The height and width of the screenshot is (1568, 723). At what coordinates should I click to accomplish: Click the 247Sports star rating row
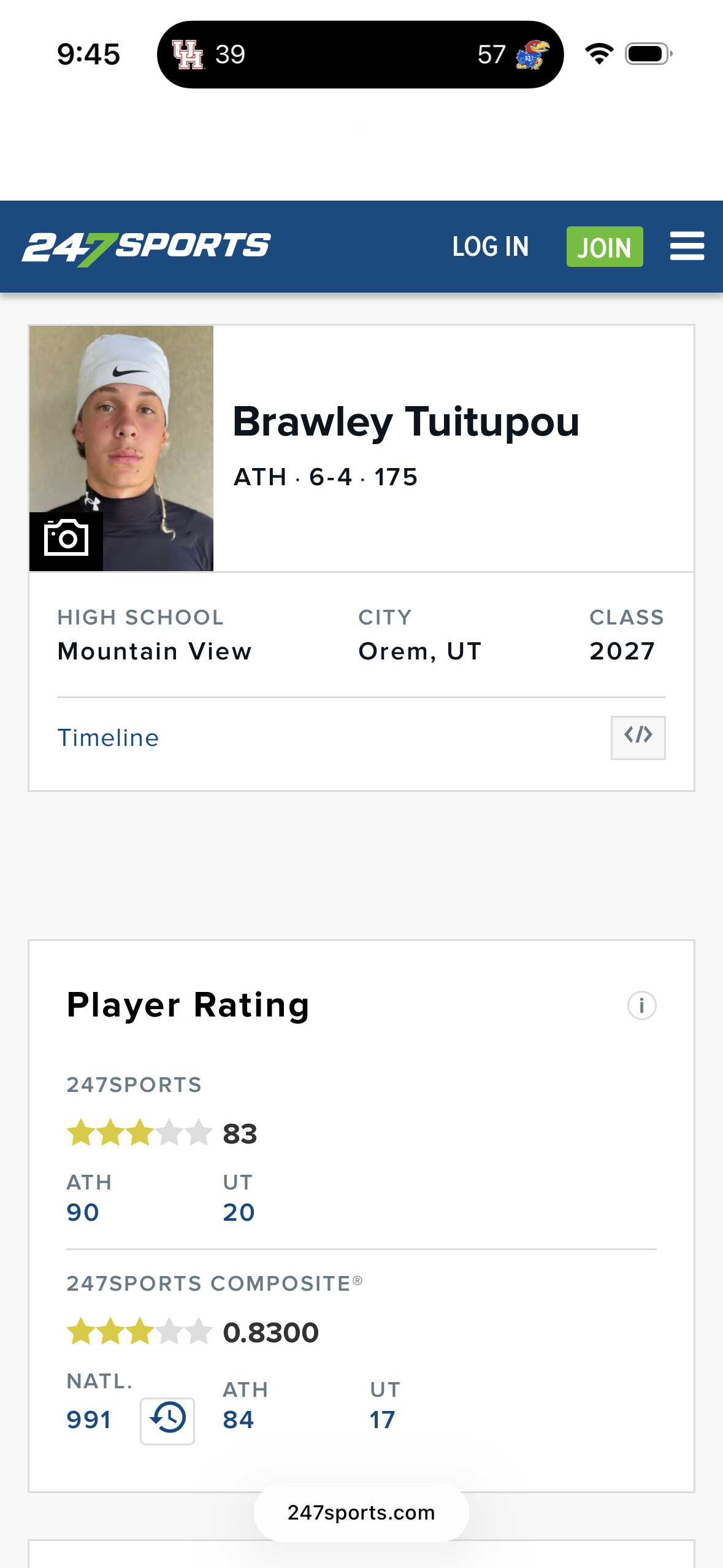139,1133
